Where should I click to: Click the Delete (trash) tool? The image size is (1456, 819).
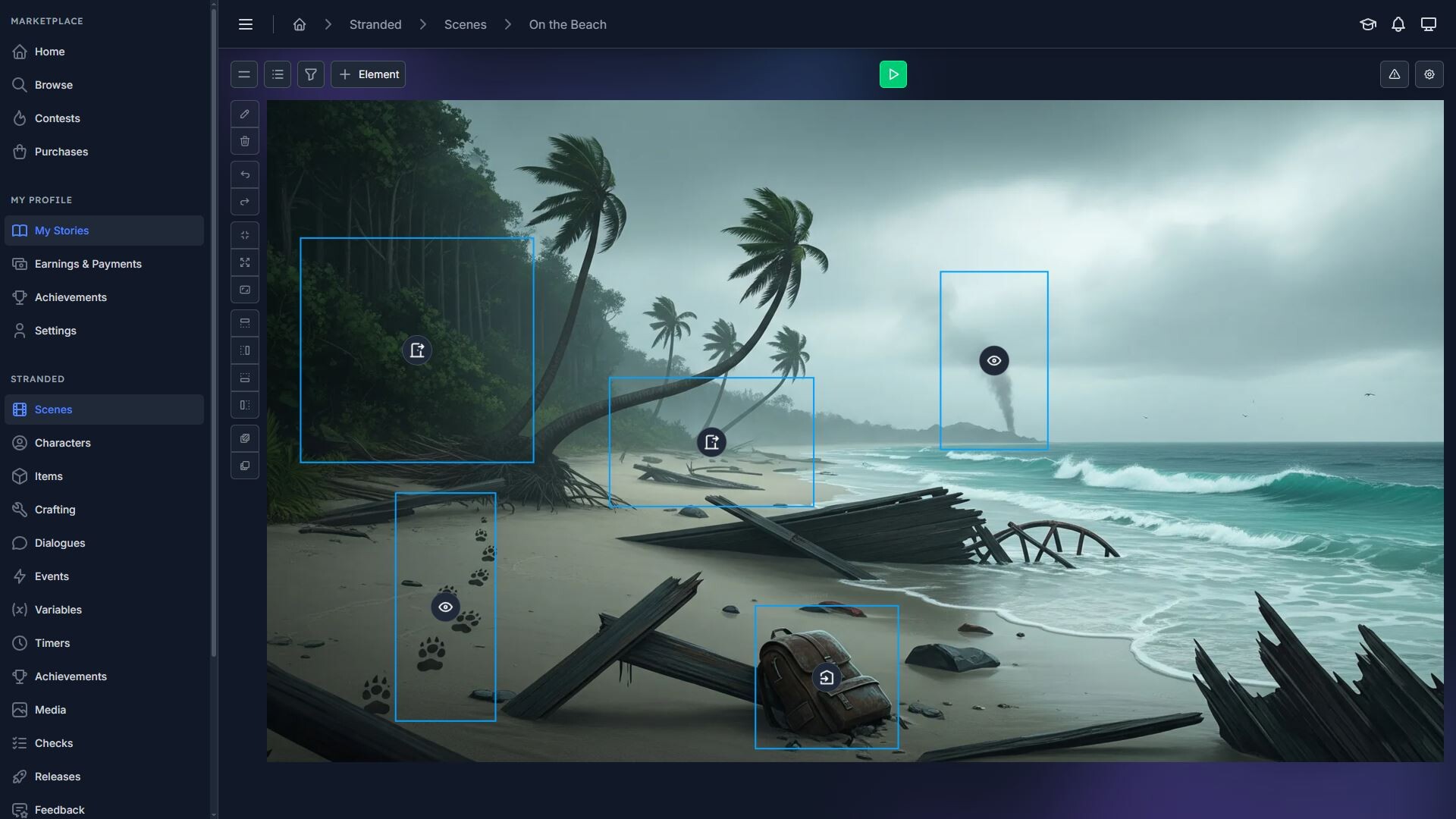[x=244, y=141]
